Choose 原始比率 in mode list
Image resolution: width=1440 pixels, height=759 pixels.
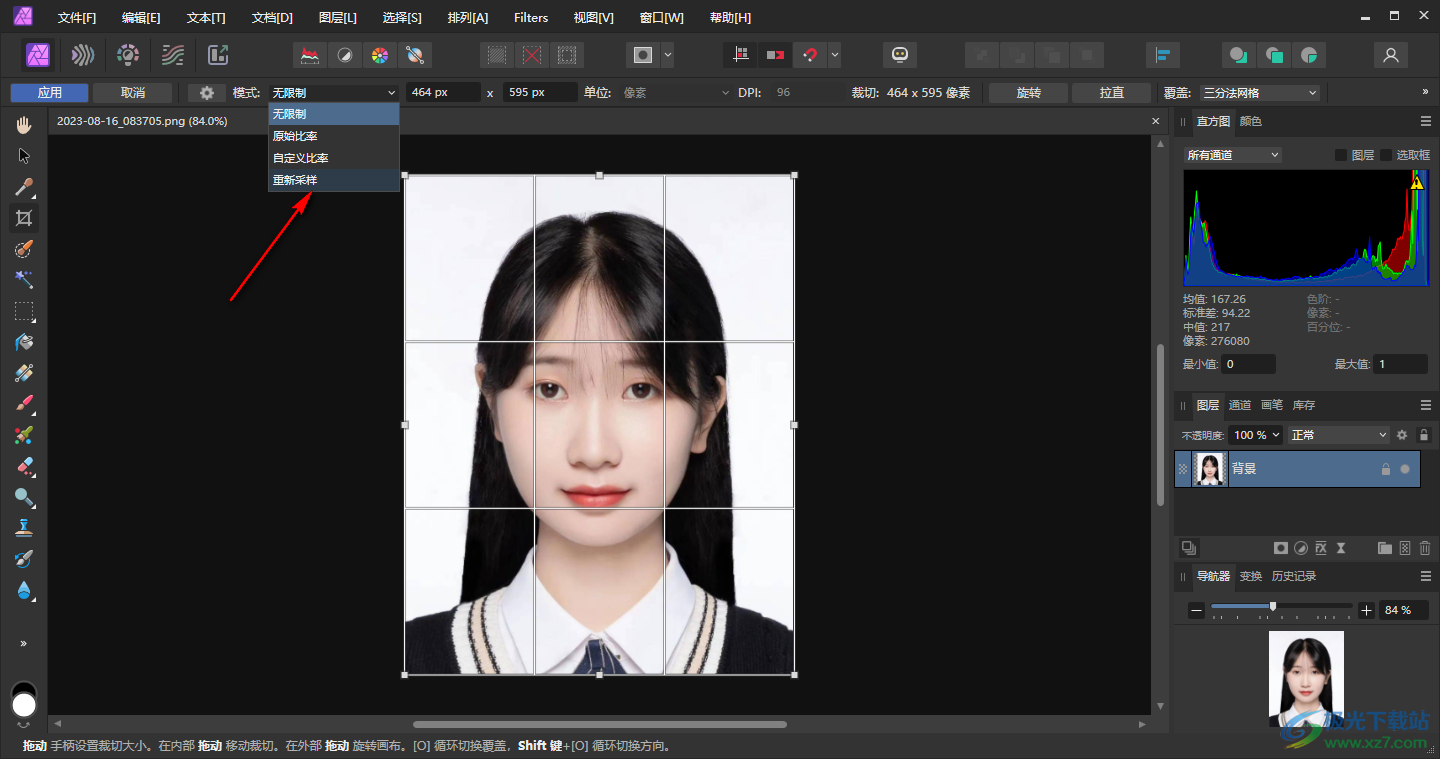coord(334,136)
